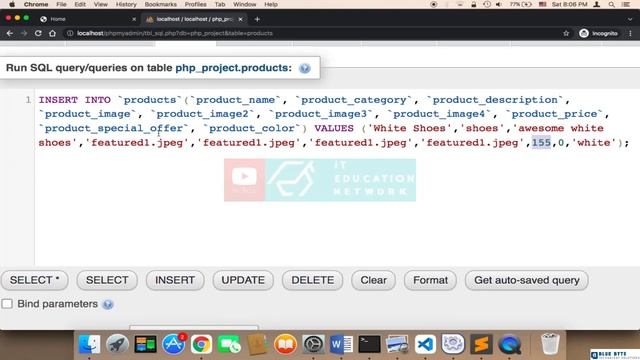Viewport: 640px width, 360px height.
Task: Click the clock in menu bar
Action: (569, 4)
